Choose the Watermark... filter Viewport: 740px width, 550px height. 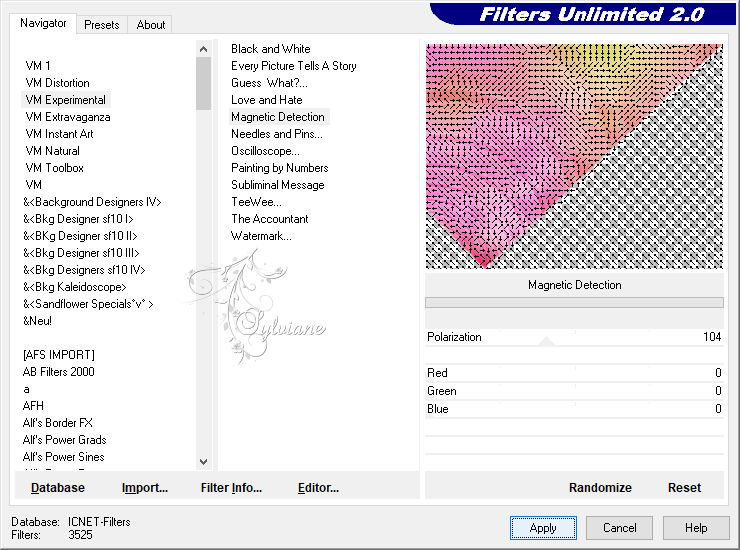tap(261, 236)
